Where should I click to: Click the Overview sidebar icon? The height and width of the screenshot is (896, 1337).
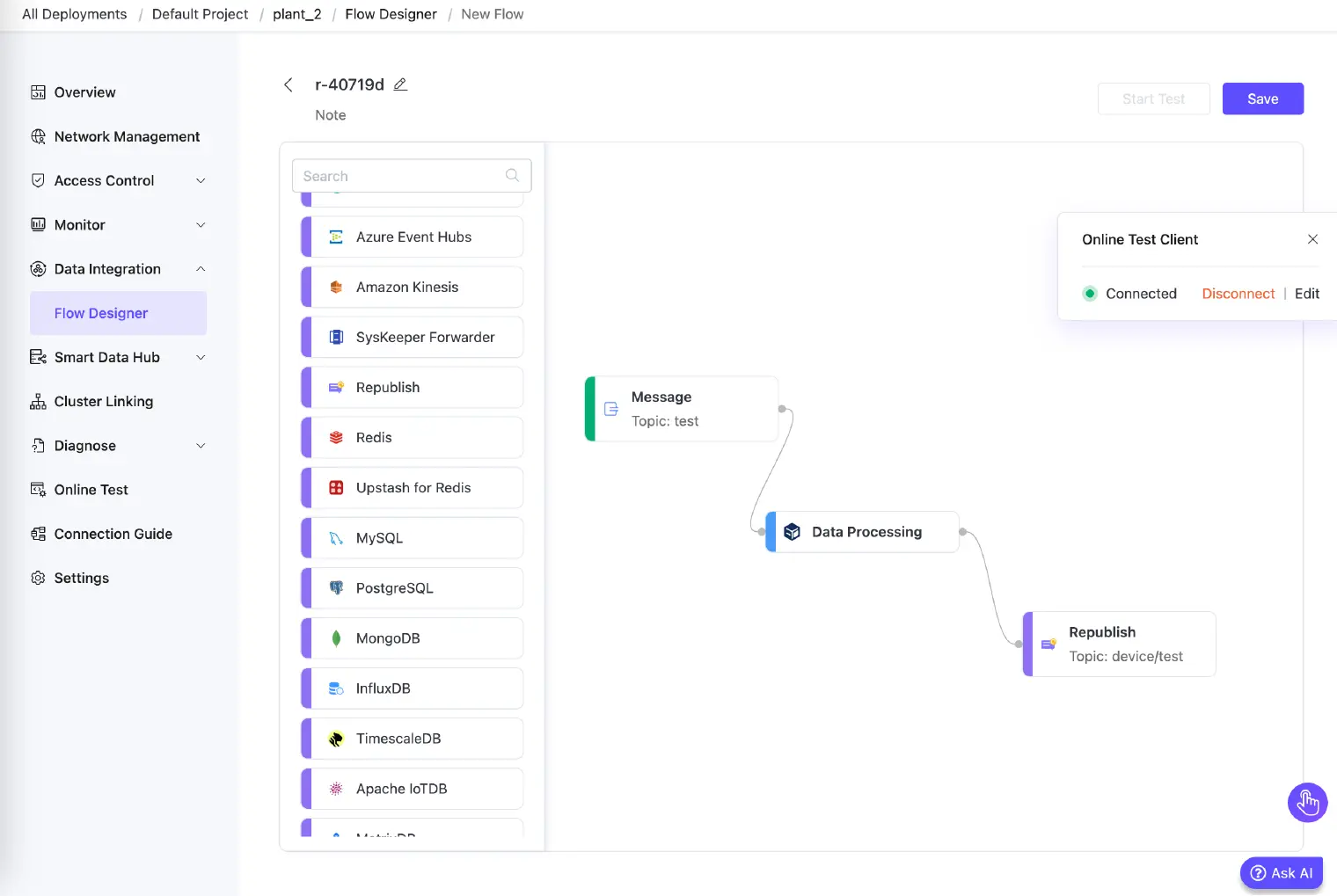[38, 92]
